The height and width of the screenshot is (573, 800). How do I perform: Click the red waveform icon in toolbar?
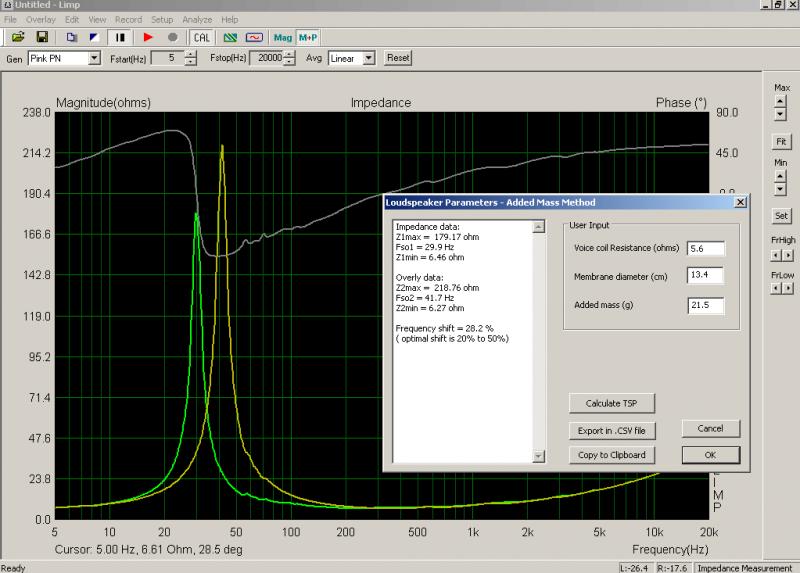click(255, 37)
